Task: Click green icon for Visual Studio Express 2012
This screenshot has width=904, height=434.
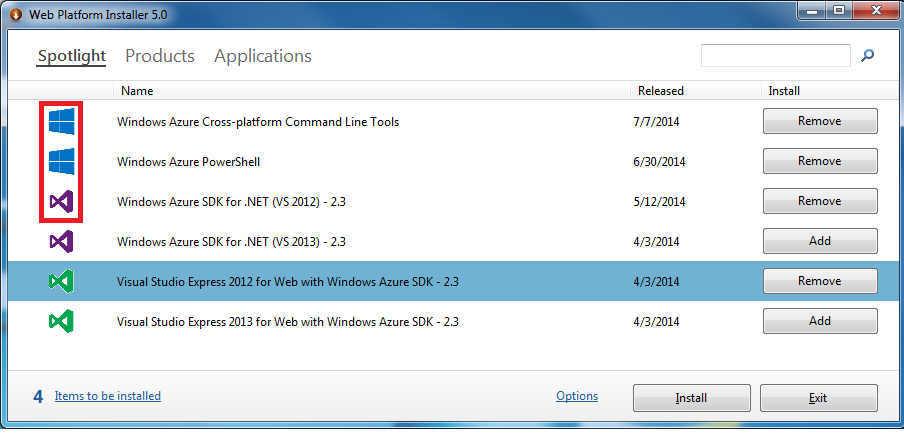Action: pos(61,281)
